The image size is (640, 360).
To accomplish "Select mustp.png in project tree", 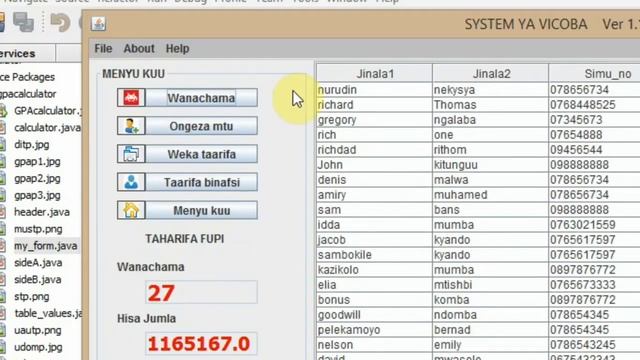I will pos(38,229).
